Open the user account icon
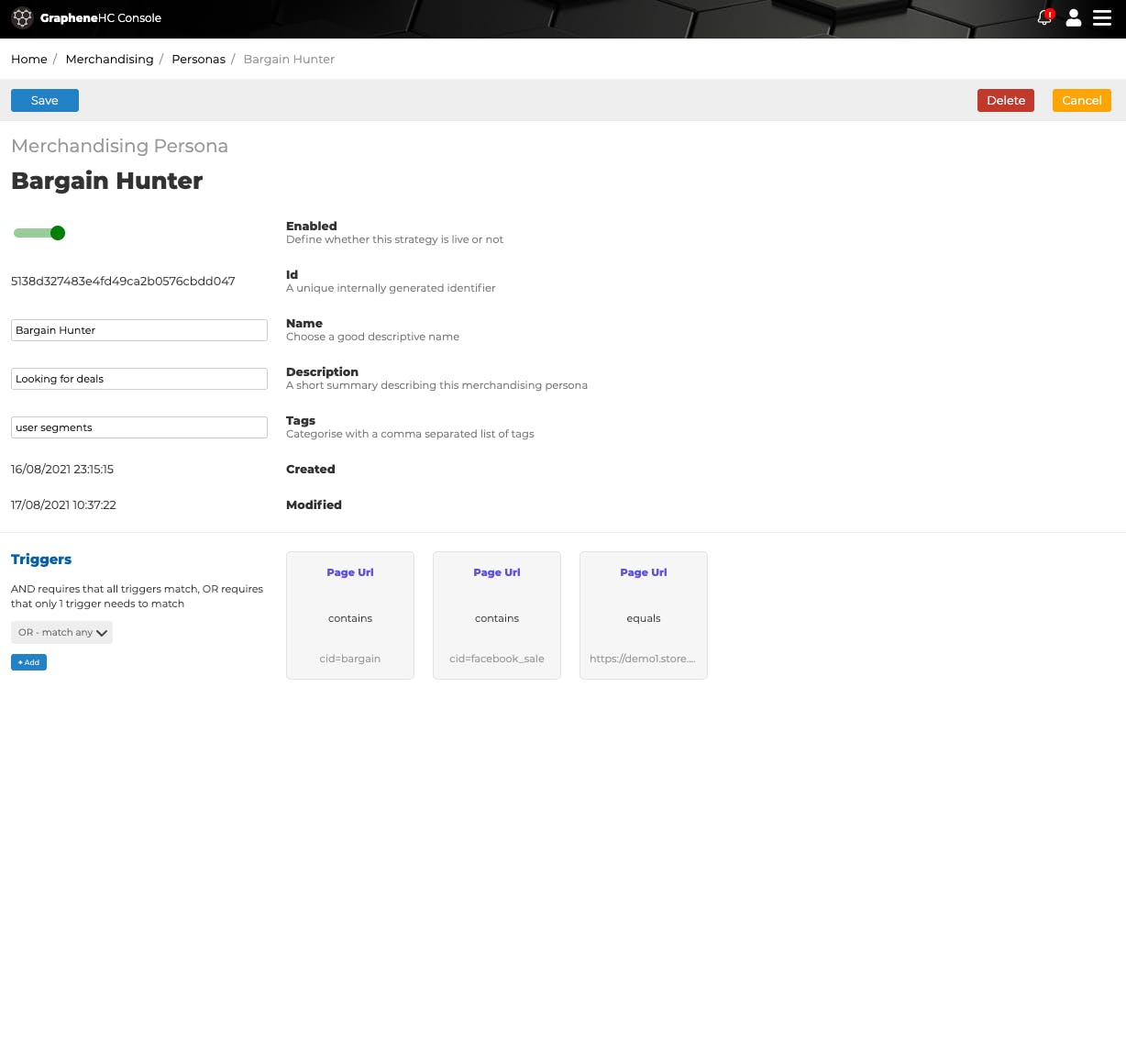The image size is (1126, 1064). (x=1073, y=17)
